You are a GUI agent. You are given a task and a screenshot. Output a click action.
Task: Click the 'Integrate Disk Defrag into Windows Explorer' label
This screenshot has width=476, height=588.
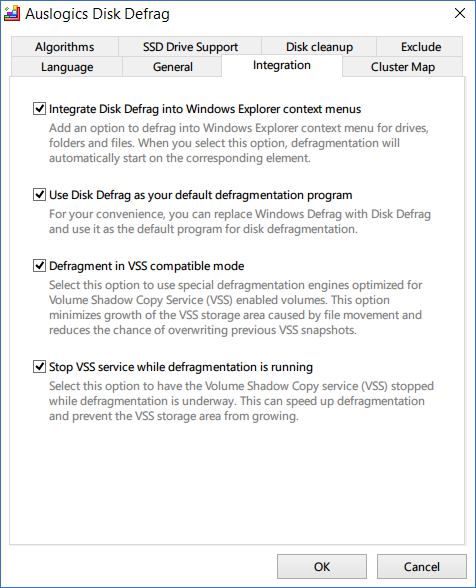[205, 109]
